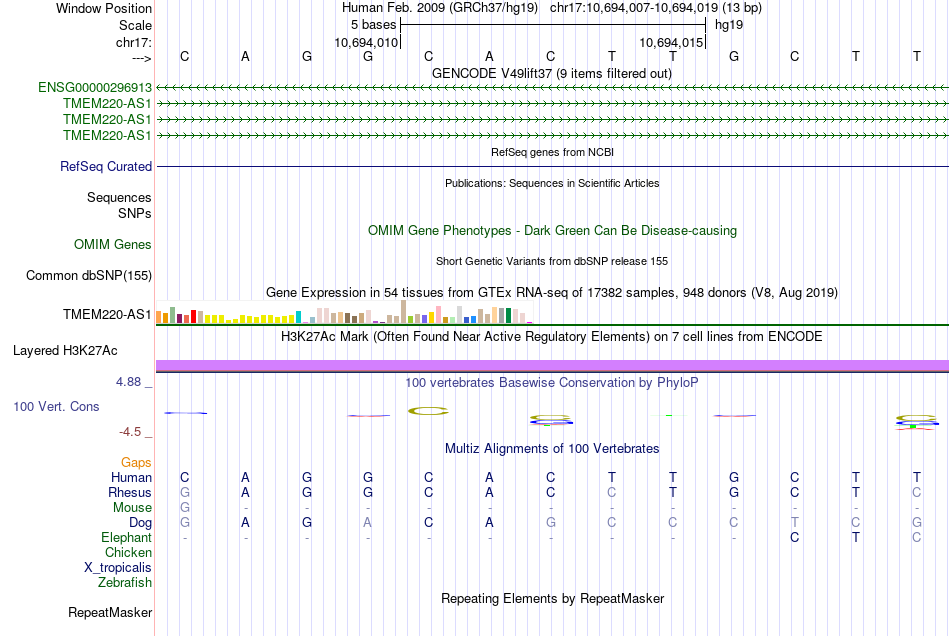
Task: Click the lone G base in Mouse row
Action: coord(185,508)
